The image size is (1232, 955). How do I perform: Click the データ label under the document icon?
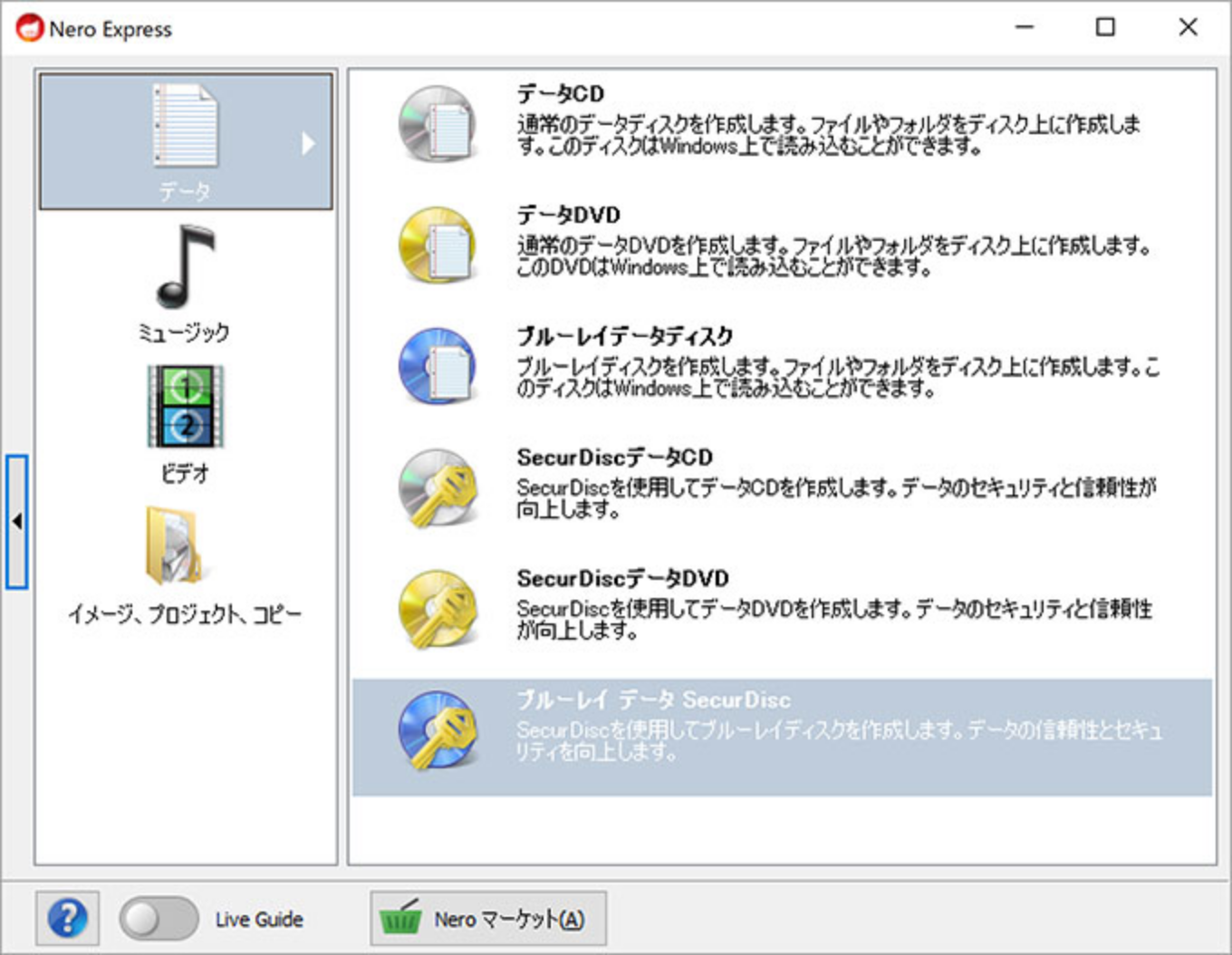pos(185,191)
